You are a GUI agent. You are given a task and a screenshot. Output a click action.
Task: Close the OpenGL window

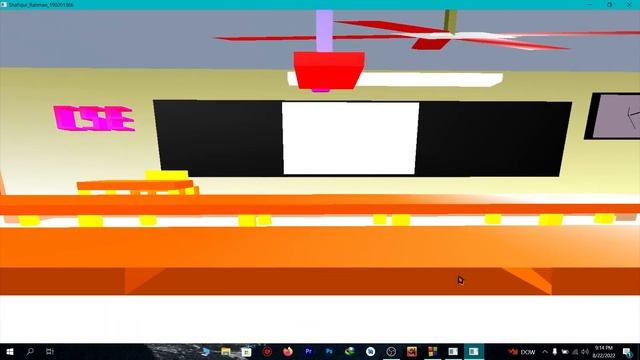tap(629, 4)
